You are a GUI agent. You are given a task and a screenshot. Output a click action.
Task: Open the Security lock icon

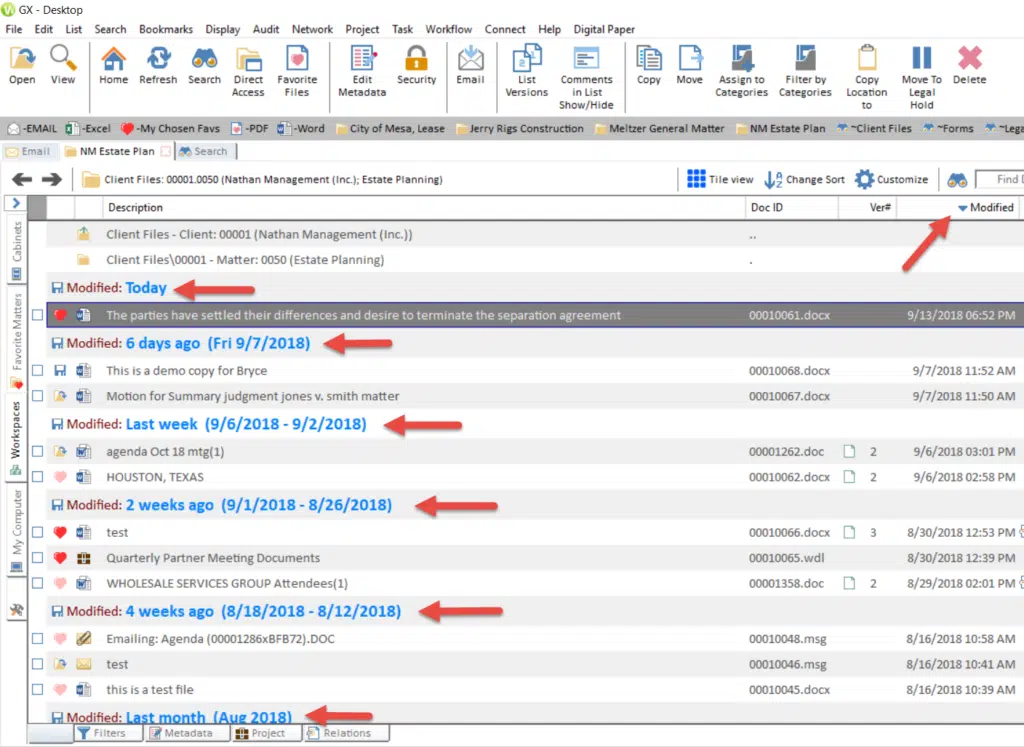(416, 65)
